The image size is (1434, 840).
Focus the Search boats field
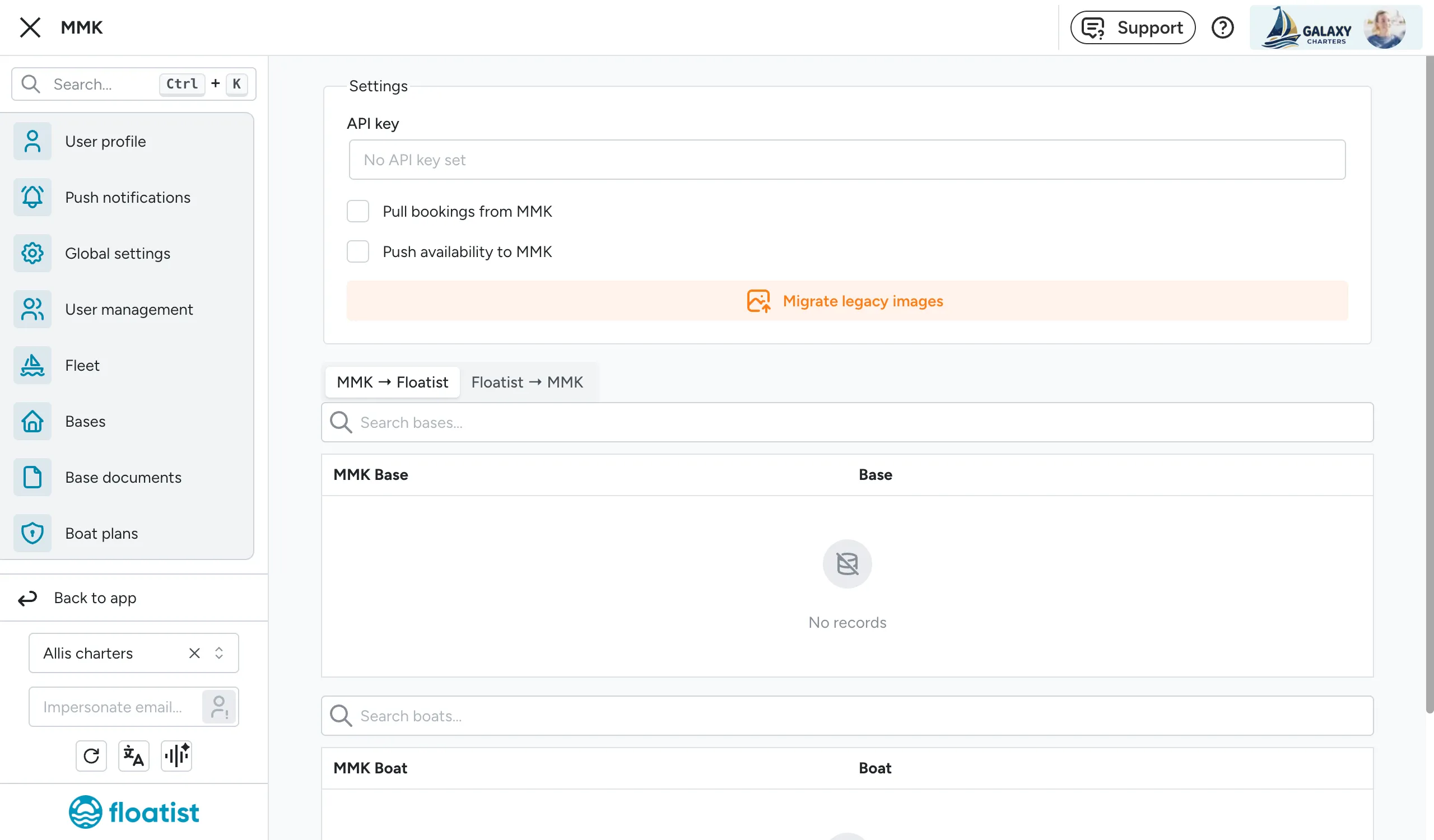tap(848, 716)
